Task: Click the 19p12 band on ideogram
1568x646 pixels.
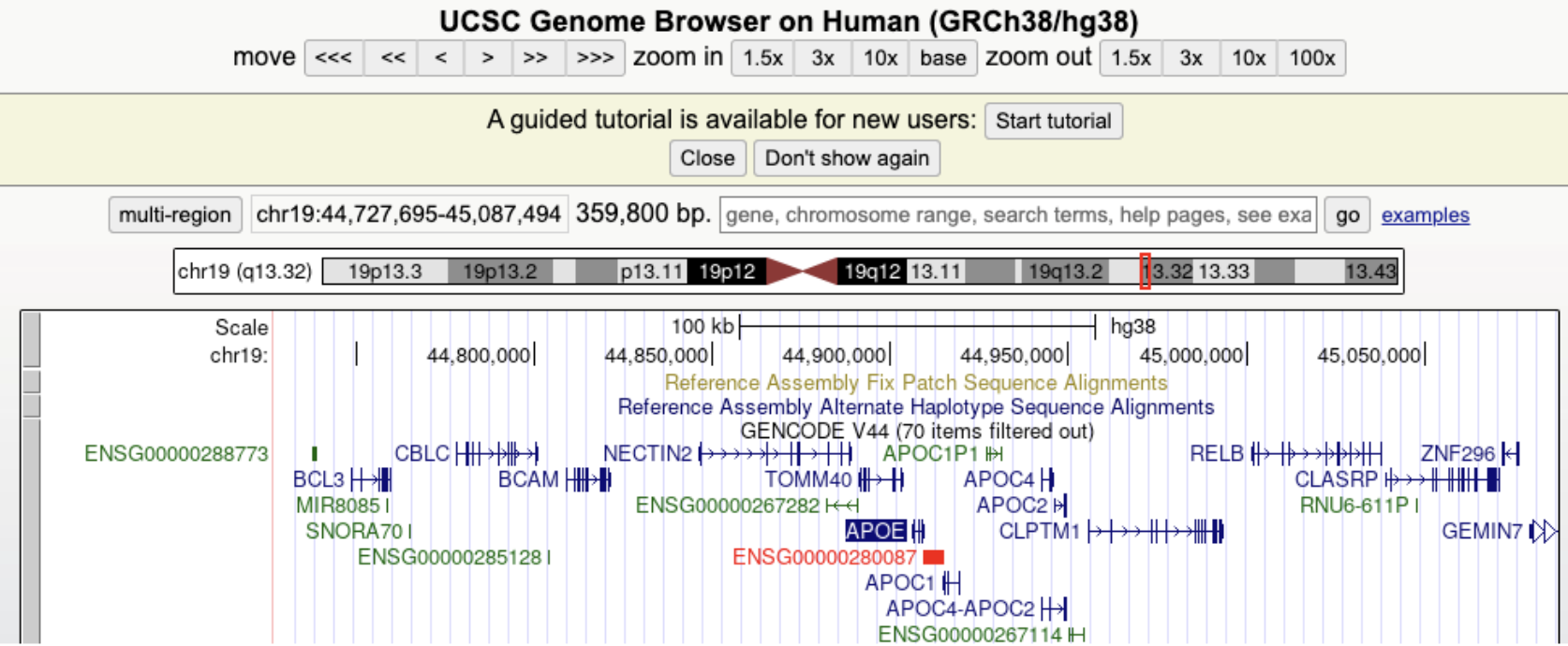Action: point(727,272)
